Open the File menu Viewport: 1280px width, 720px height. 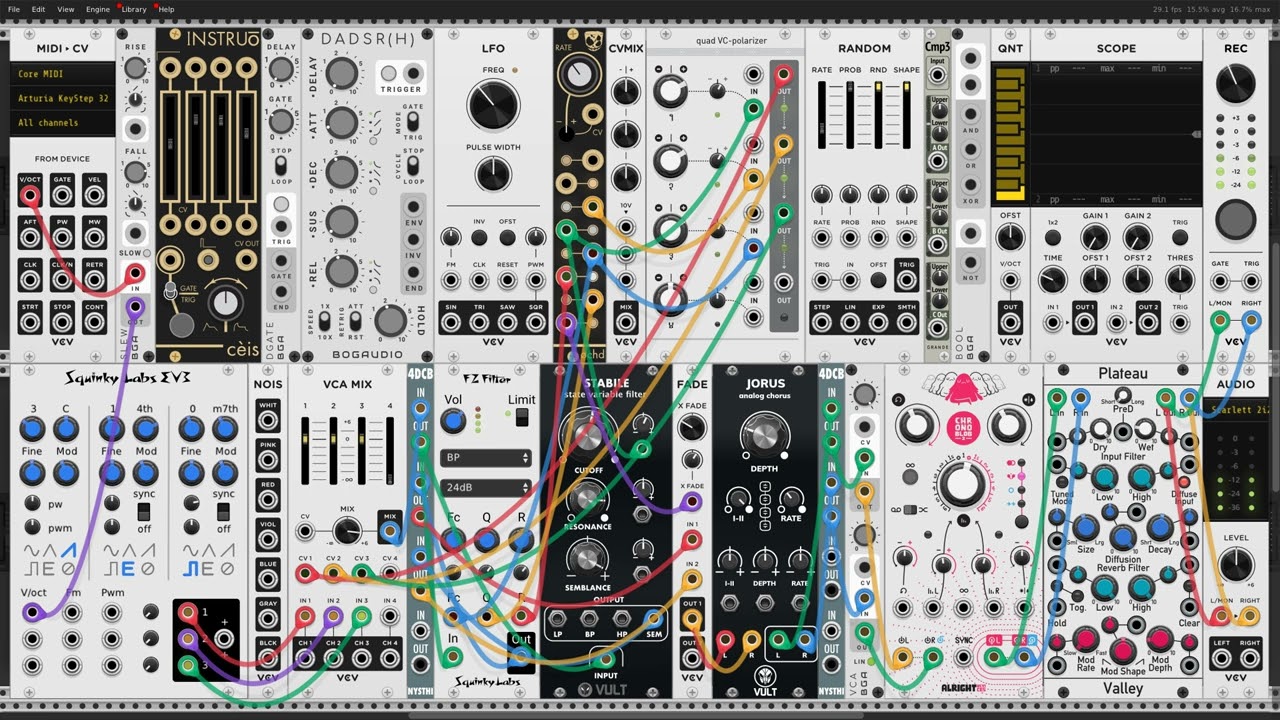click(x=14, y=9)
